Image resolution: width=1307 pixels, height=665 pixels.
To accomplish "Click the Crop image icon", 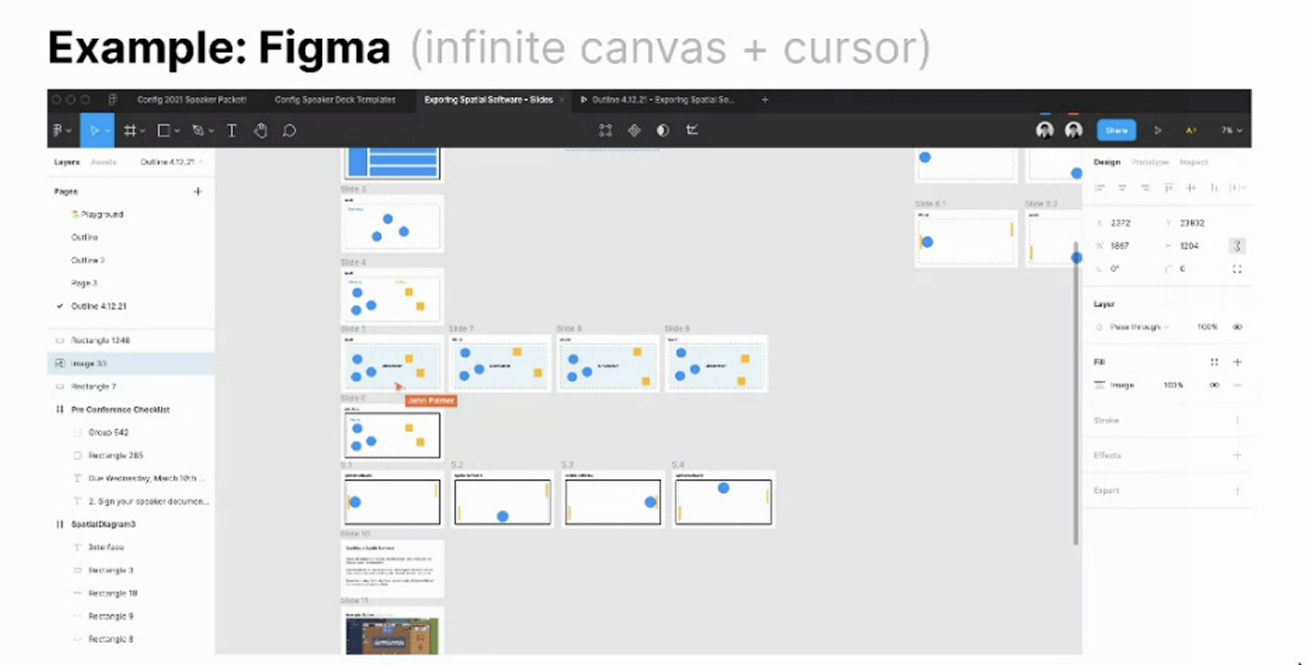I will 692,130.
